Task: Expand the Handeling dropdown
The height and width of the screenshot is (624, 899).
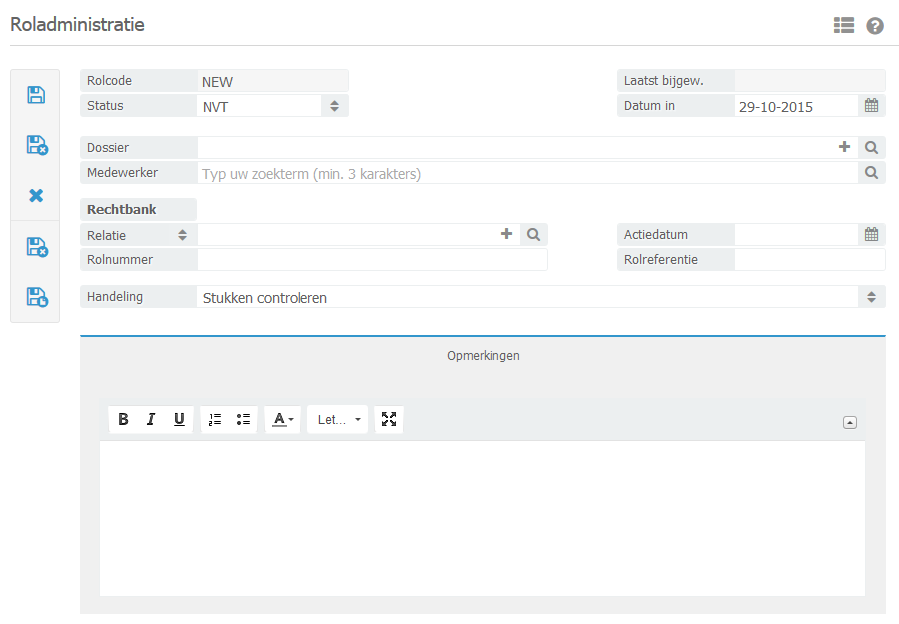Action: click(540, 297)
